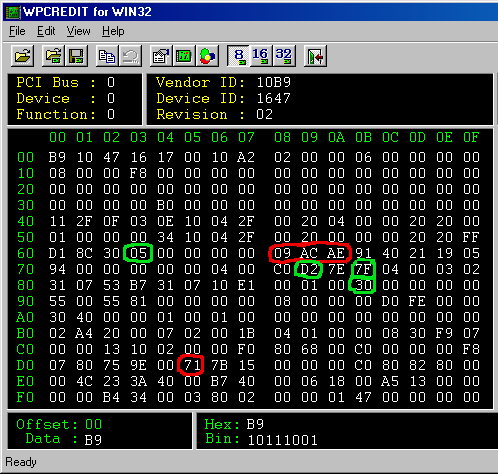498x474 pixels.
Task: Click the open folder toolbar icon
Action: coord(23,56)
